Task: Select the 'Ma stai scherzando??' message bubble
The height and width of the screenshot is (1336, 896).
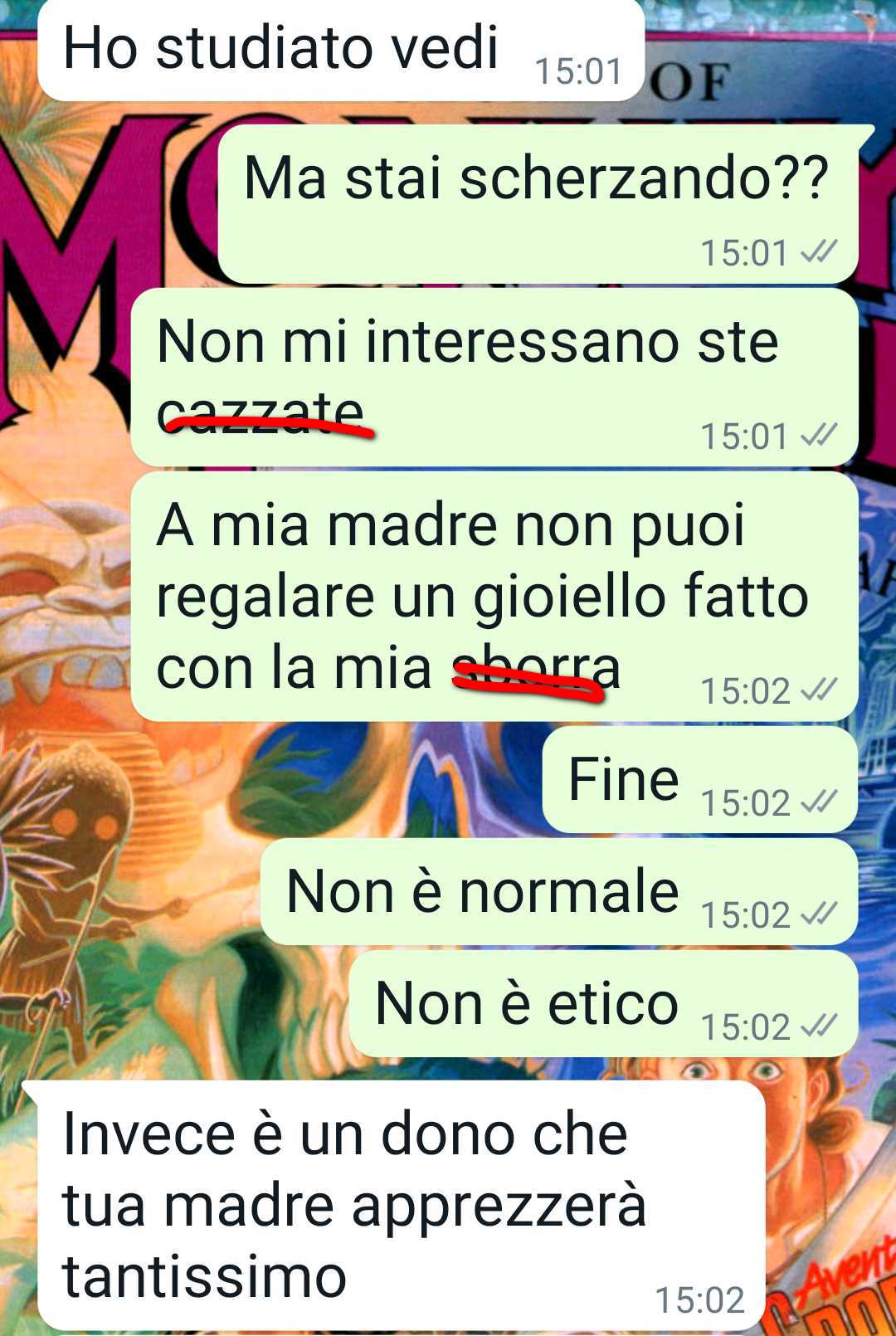Action: [538, 204]
